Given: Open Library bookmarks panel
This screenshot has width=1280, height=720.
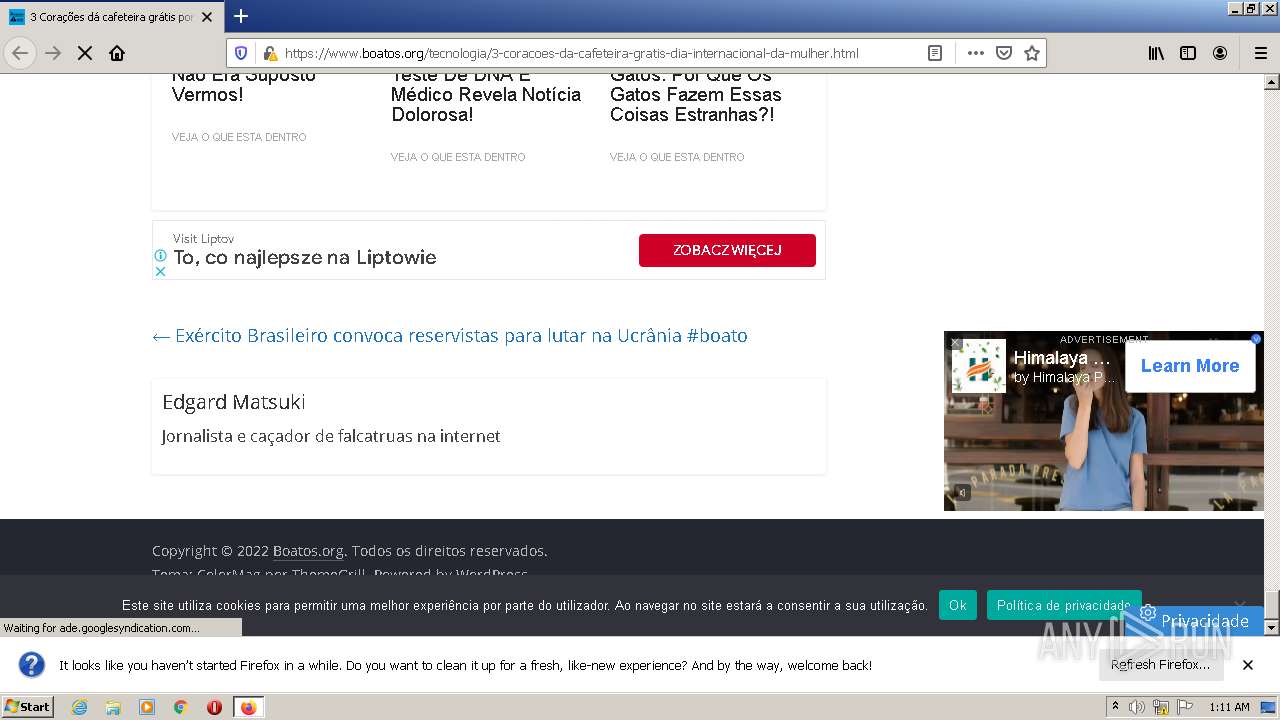Looking at the screenshot, I should 1156,53.
